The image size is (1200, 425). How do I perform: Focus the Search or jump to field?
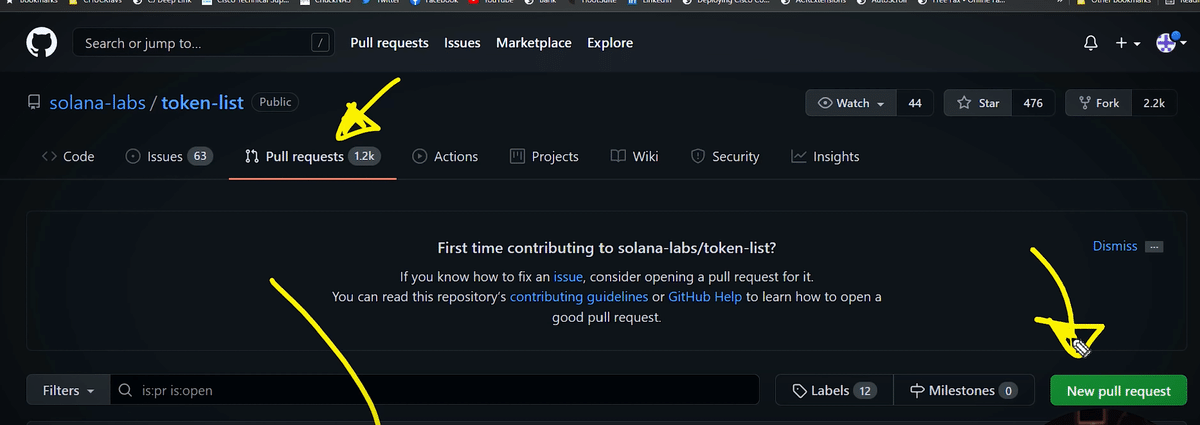204,43
